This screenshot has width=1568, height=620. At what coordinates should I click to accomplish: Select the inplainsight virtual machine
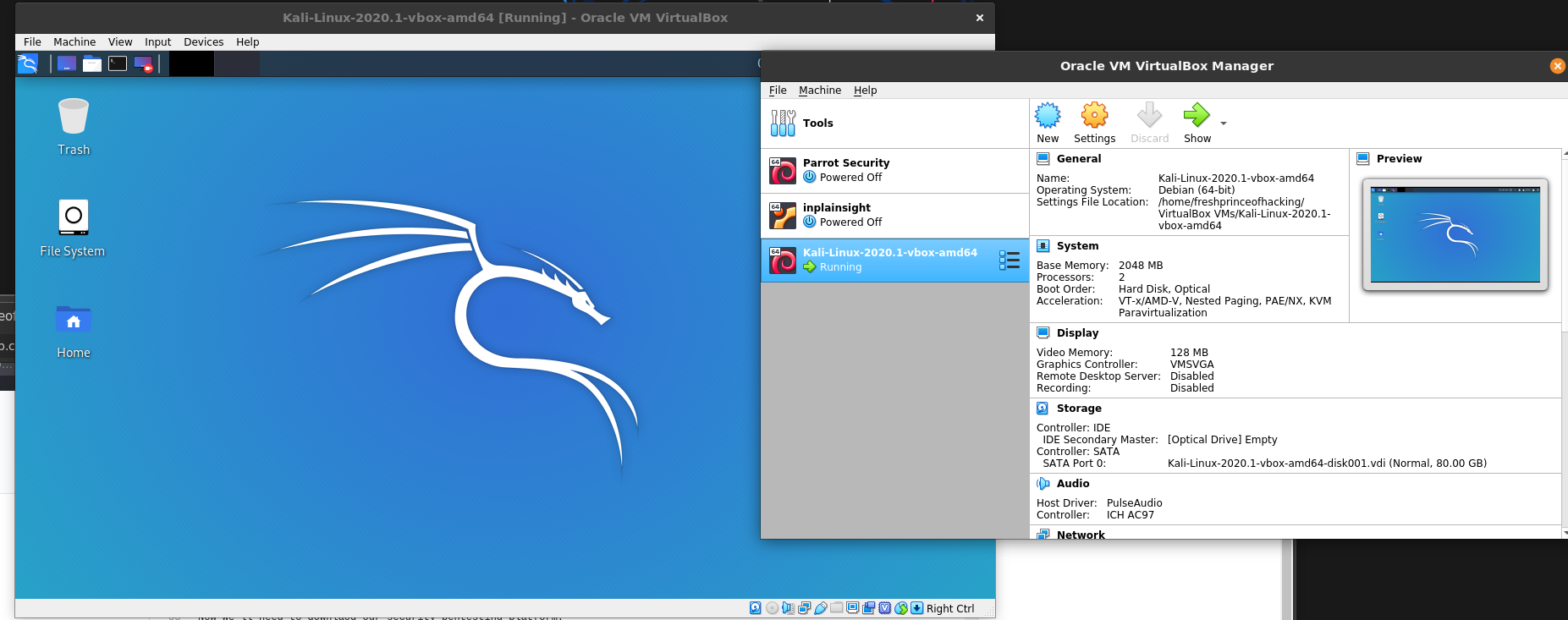click(894, 216)
